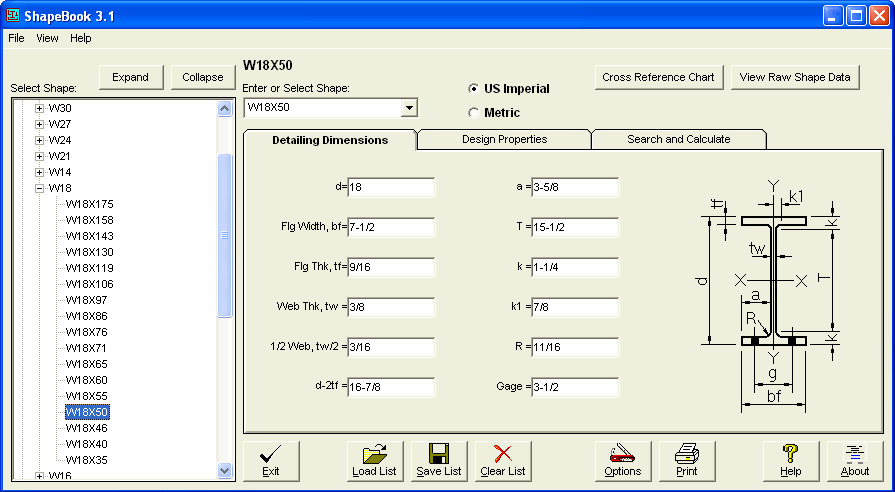Click the Web Thk tw field
Viewport: 895px width, 492px height.
pos(391,307)
